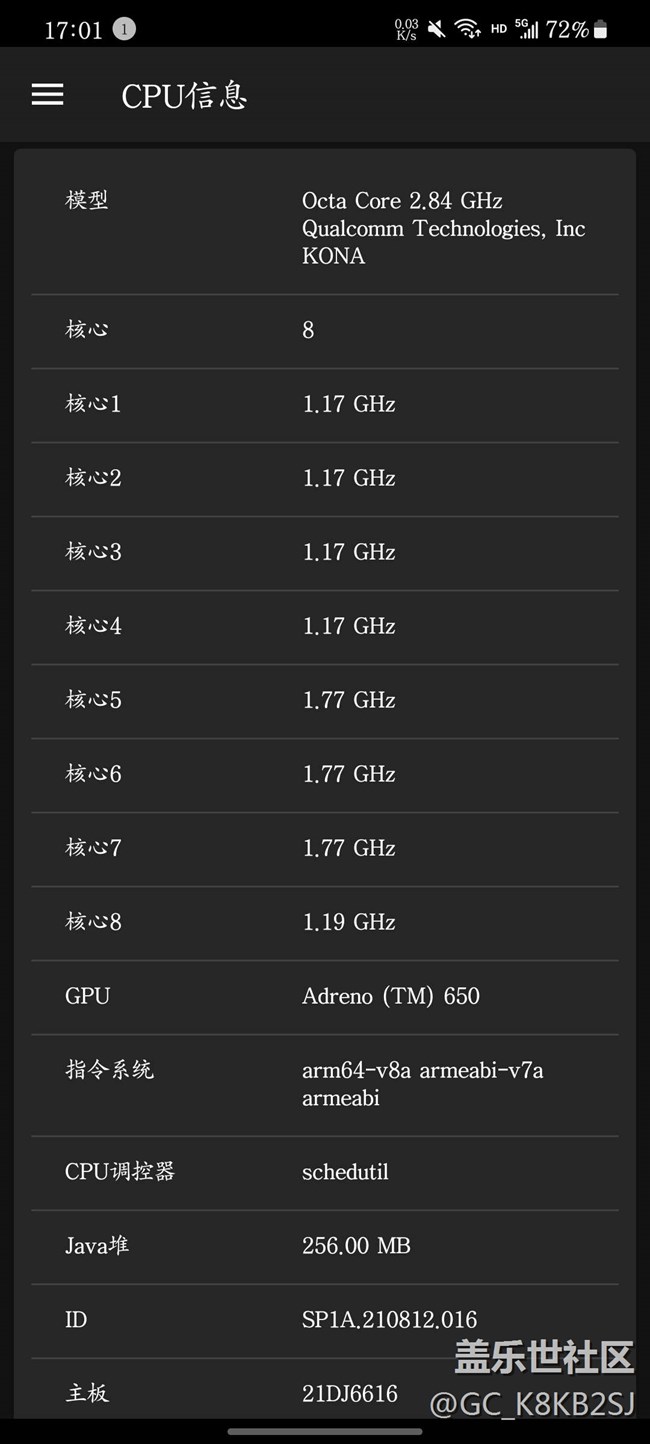Tap the 核心8 1.19 GHz row
650x1444 pixels.
click(x=325, y=922)
